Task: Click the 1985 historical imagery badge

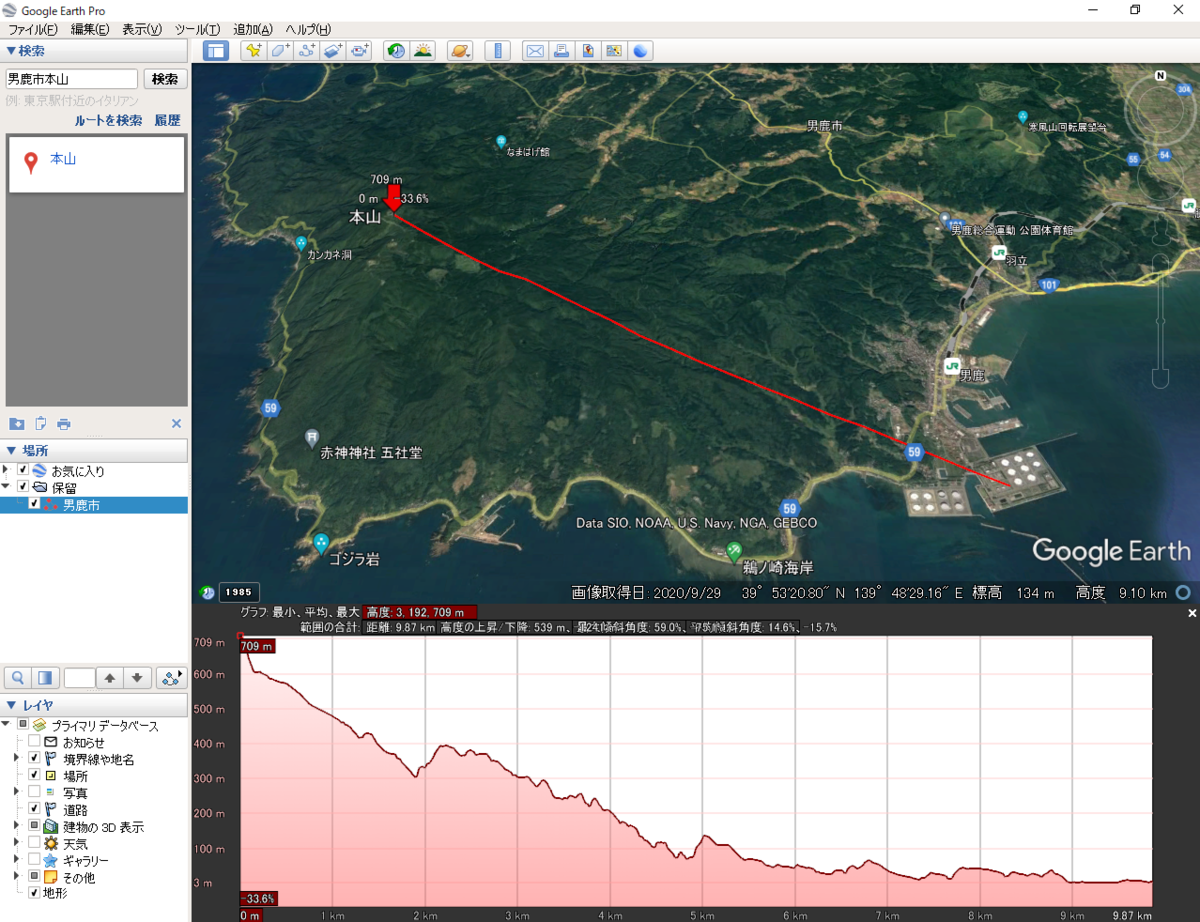Action: pyautogui.click(x=239, y=591)
